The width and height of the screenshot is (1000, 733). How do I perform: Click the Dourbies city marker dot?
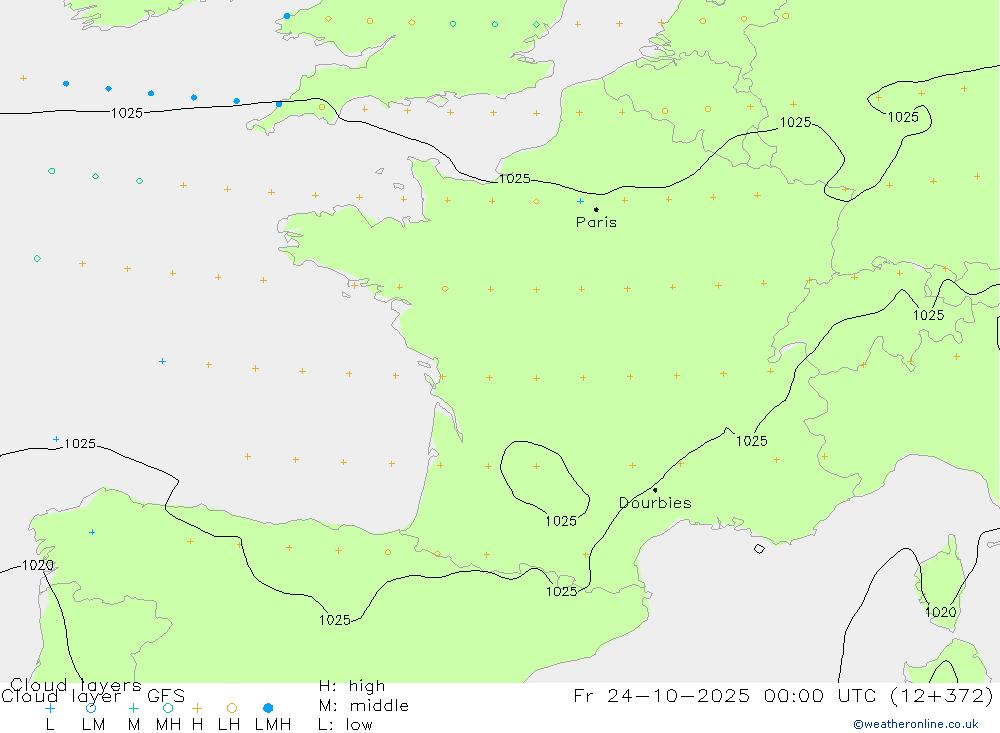click(655, 490)
